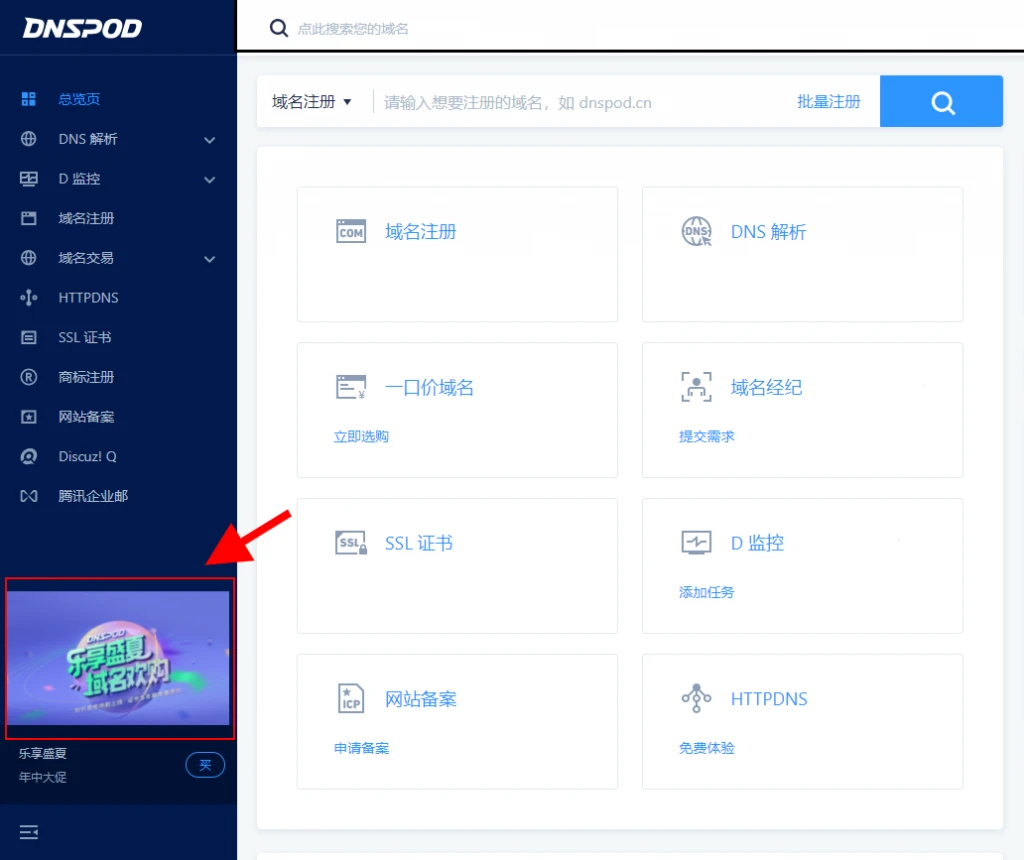This screenshot has width=1024, height=860.
Task: Expand the DNS 解析 sidebar submenu
Action: (x=210, y=140)
